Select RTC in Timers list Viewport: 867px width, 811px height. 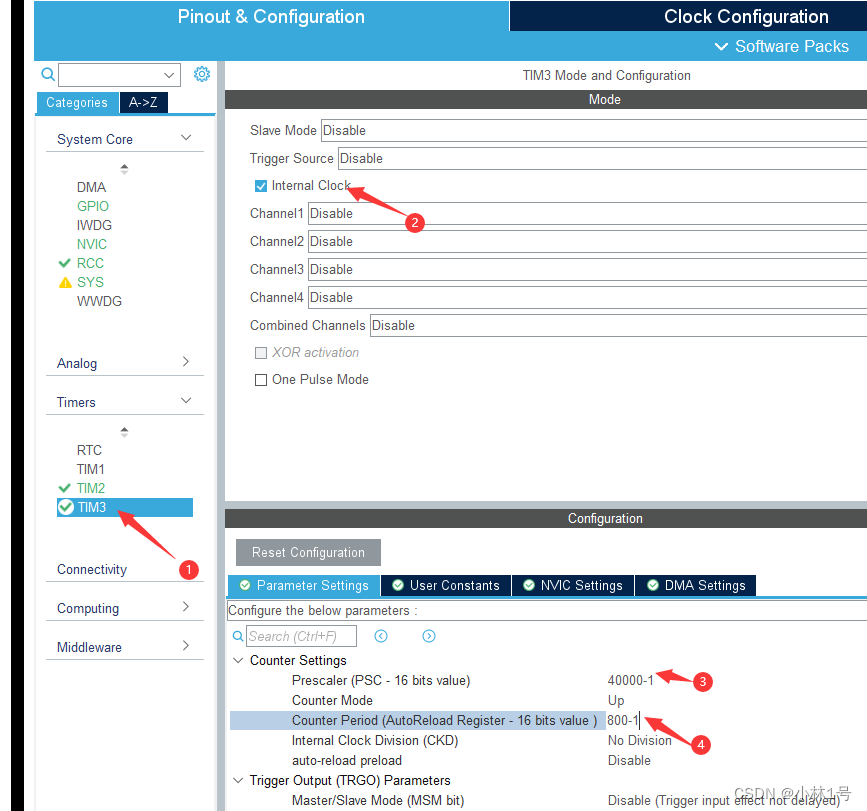coord(89,450)
